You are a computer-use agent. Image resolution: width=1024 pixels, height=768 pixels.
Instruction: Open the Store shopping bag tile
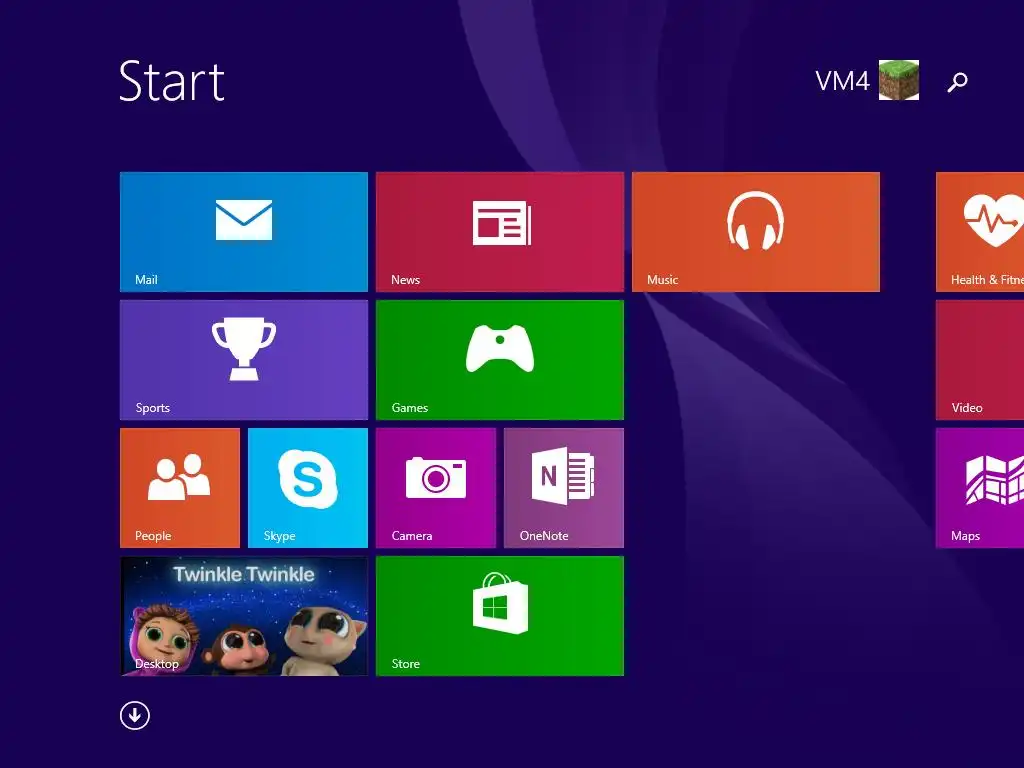pos(500,616)
